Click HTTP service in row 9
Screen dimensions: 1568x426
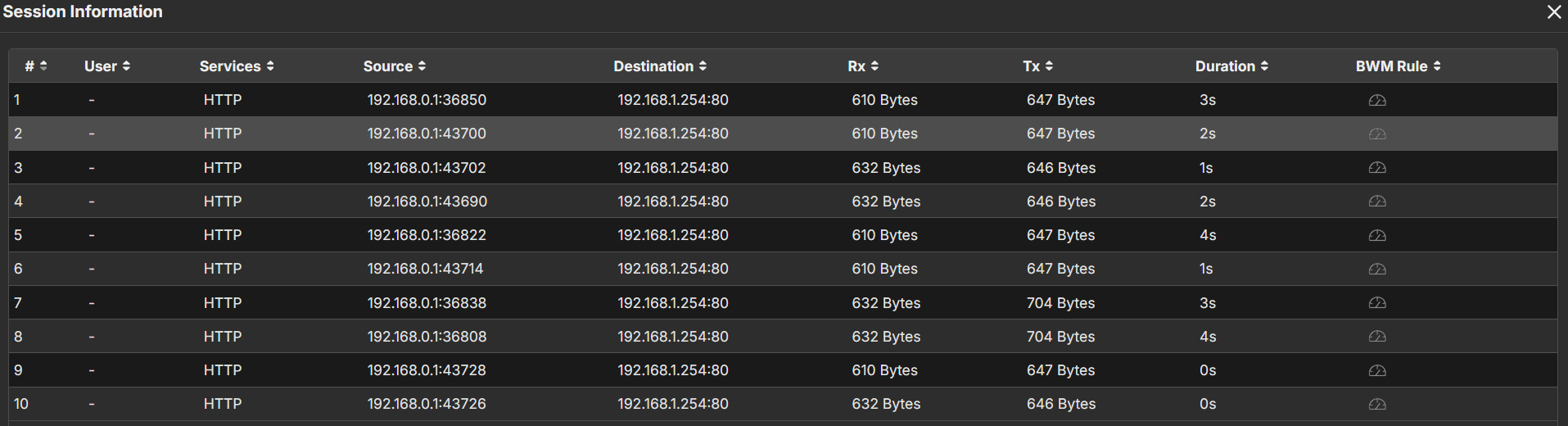223,370
